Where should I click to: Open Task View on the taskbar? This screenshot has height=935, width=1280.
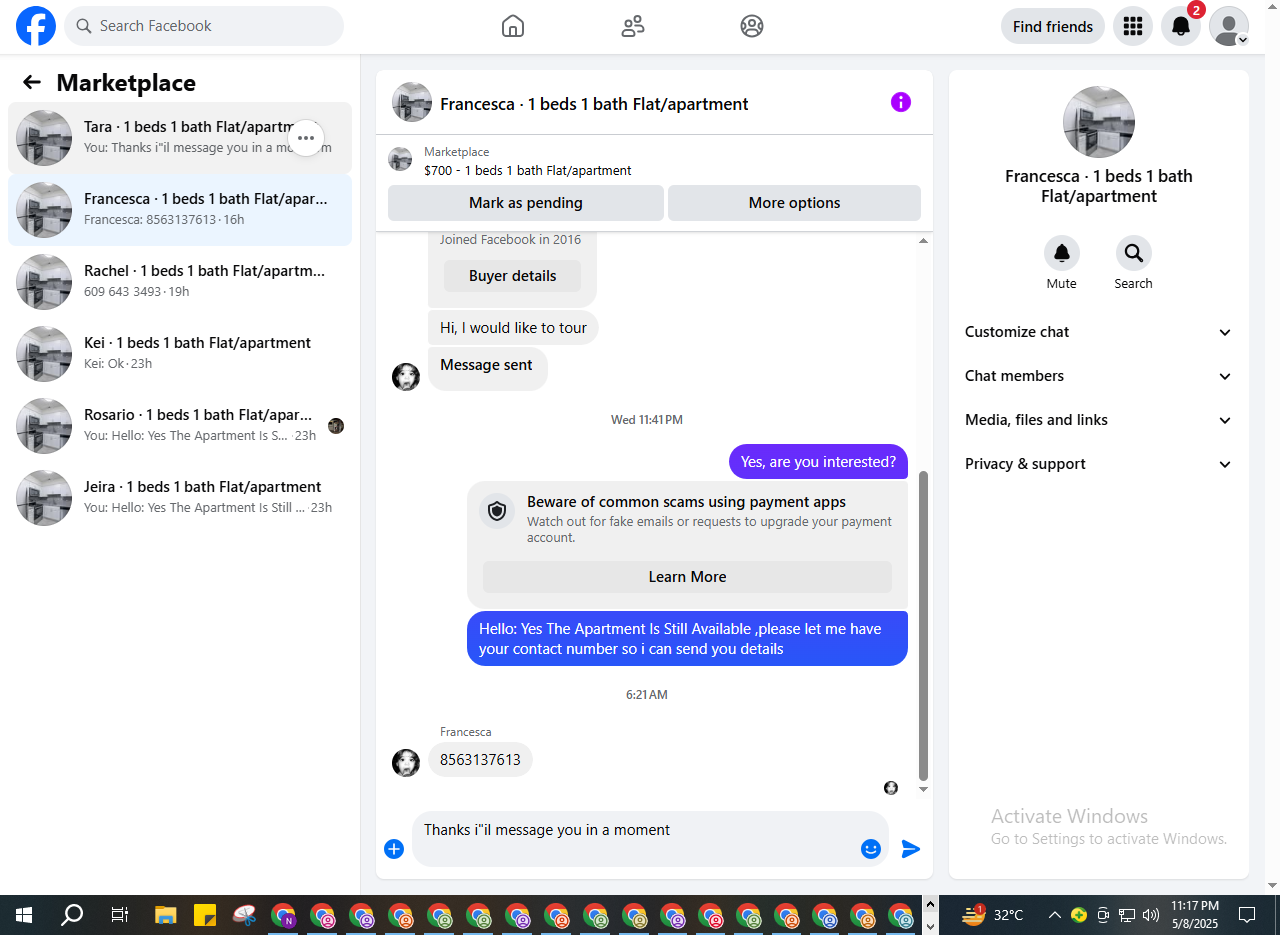pos(119,915)
